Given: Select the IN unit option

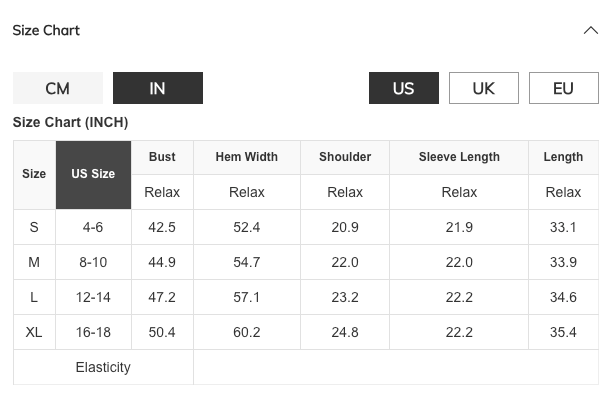Looking at the screenshot, I should click(157, 88).
